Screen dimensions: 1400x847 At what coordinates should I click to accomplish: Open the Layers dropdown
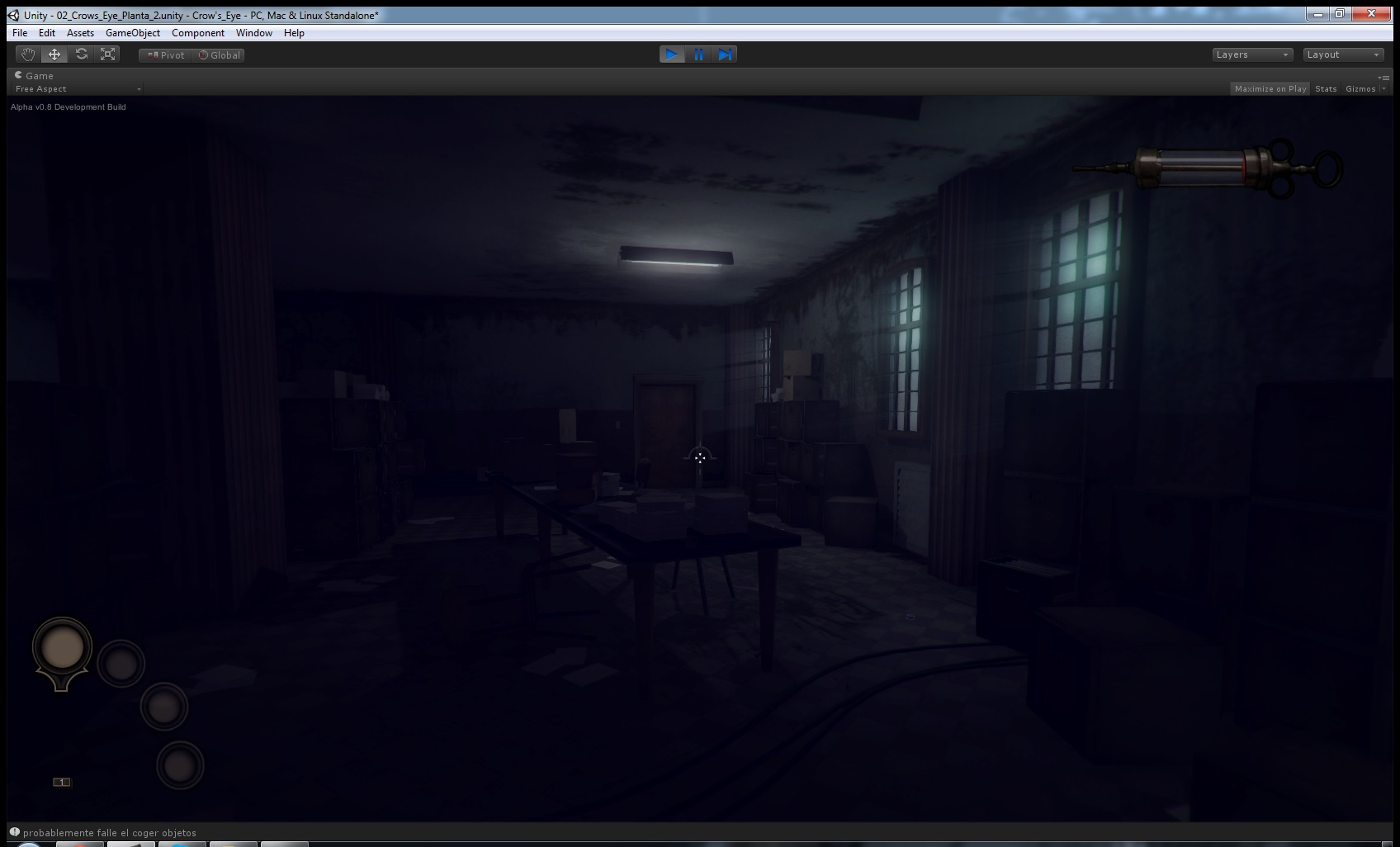[1252, 54]
